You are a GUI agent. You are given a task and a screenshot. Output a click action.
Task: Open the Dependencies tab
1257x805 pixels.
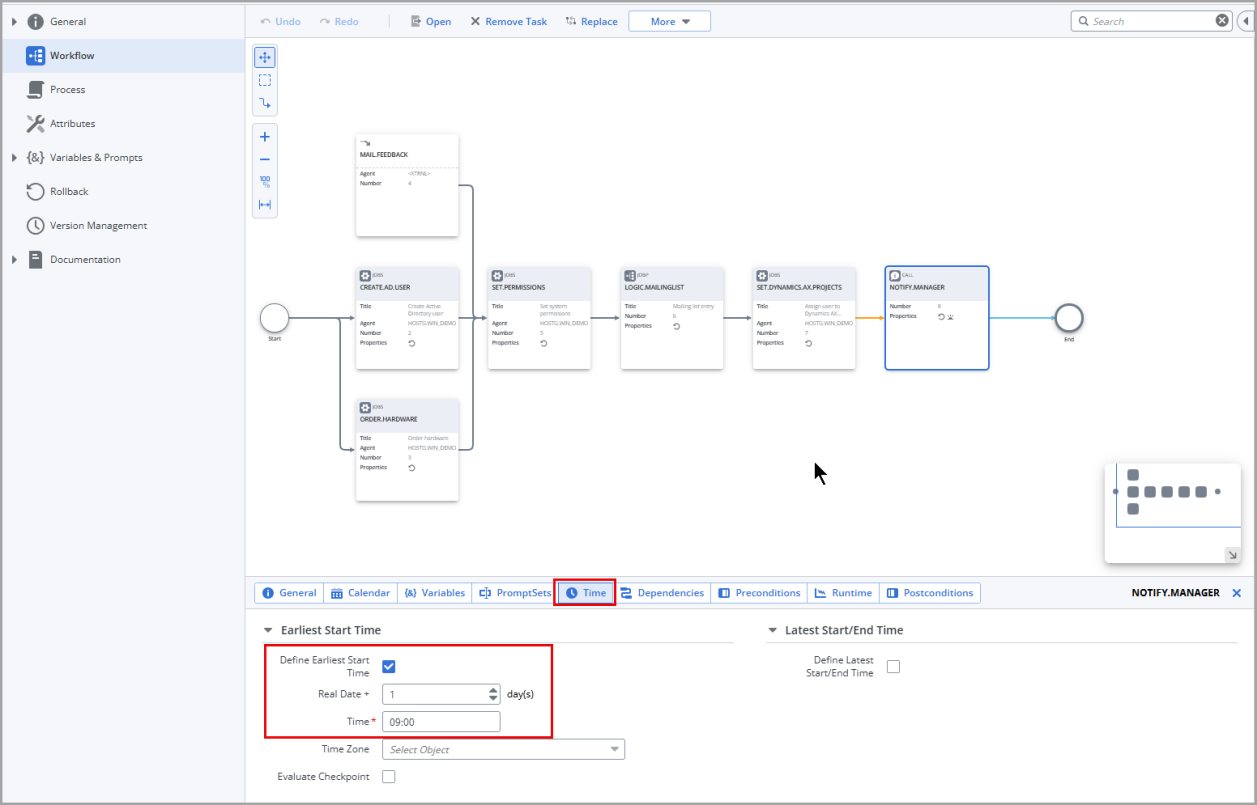click(662, 592)
